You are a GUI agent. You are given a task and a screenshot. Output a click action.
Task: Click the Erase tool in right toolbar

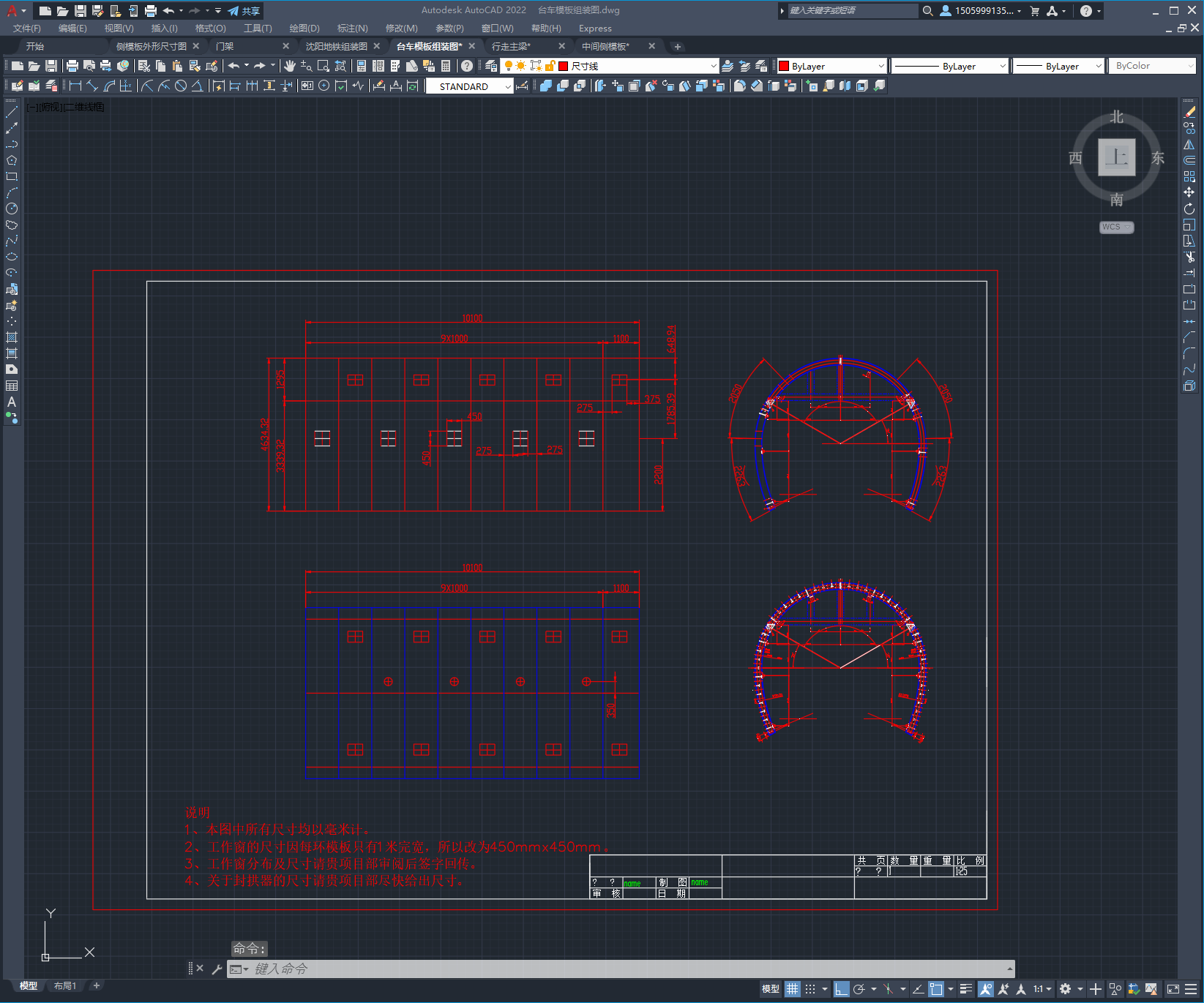coord(1189,112)
